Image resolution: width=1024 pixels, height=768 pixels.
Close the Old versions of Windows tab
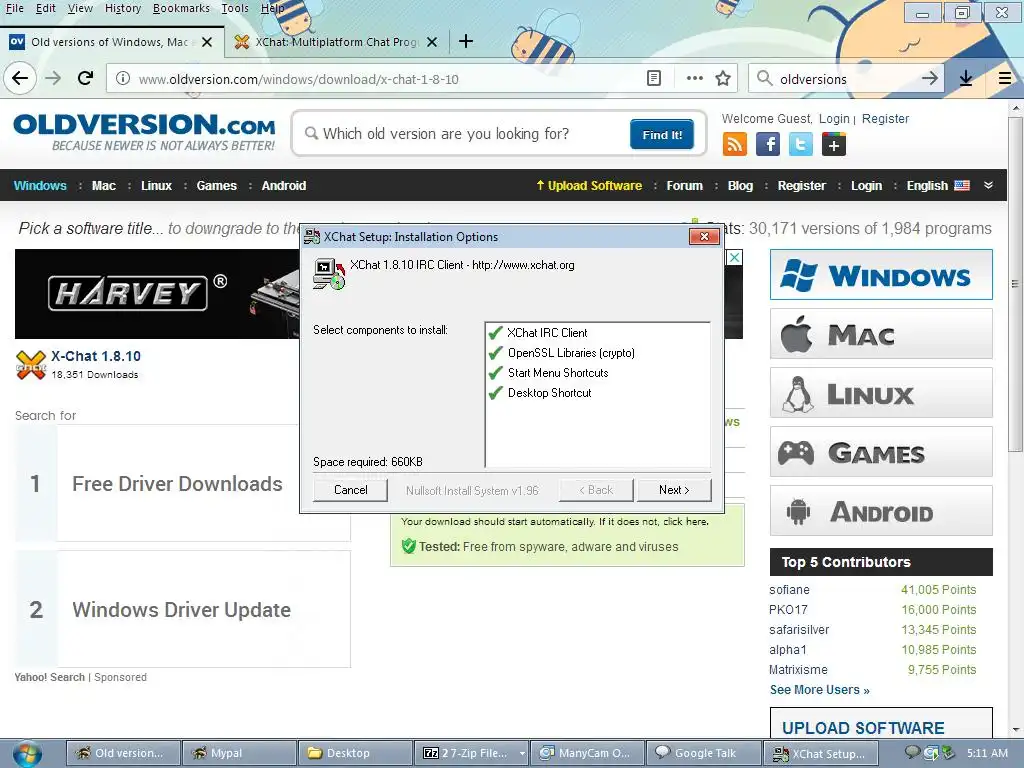[207, 42]
